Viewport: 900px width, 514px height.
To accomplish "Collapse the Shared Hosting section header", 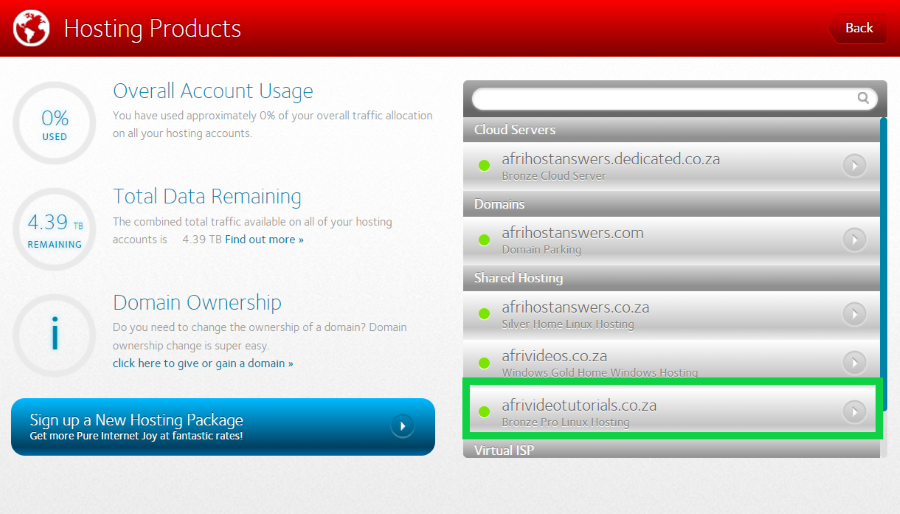I will click(670, 278).
